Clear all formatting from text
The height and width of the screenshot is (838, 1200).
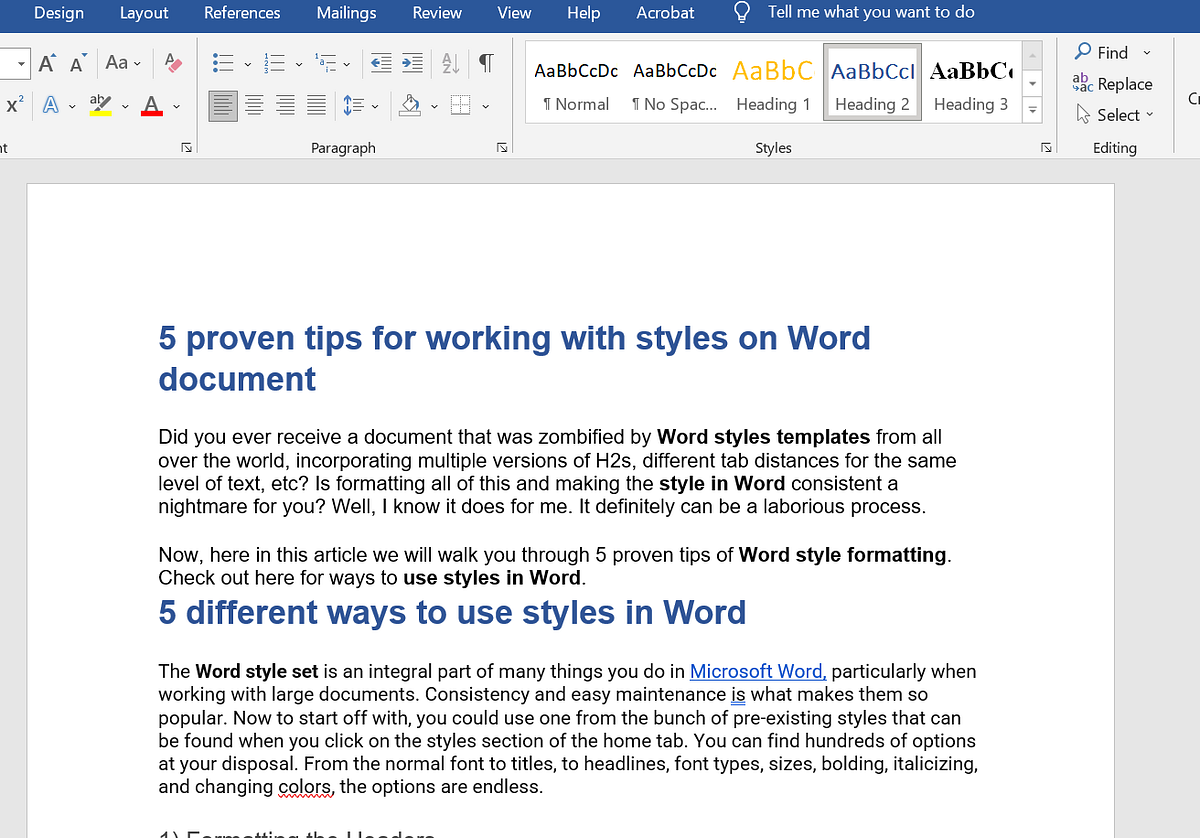coord(172,62)
